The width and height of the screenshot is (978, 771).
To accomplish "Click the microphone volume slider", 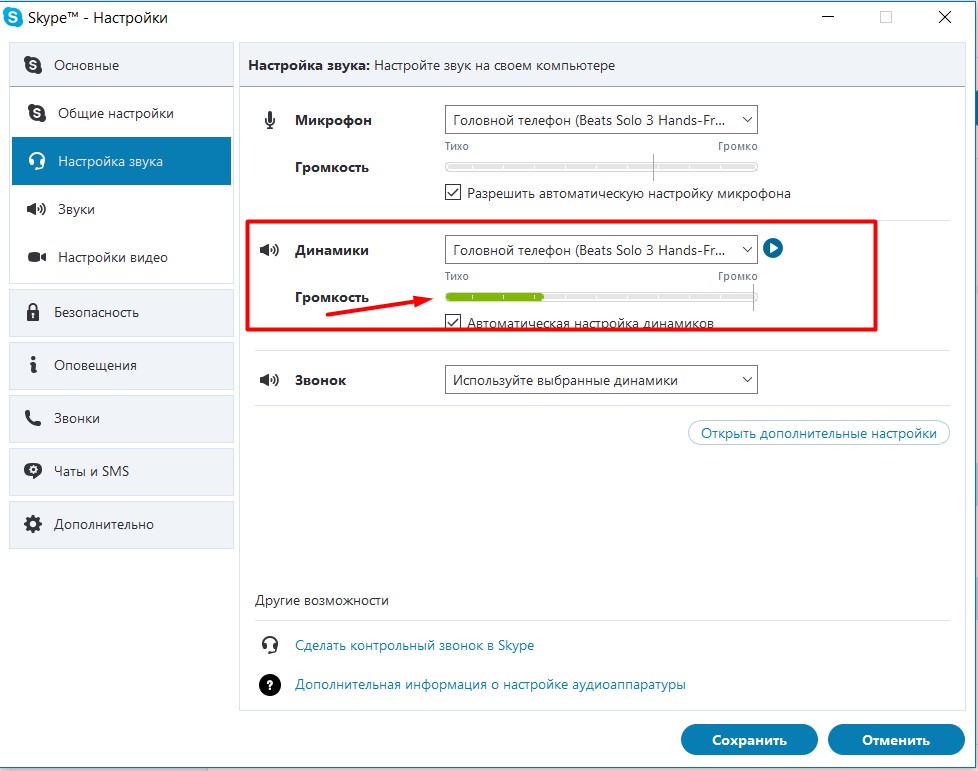I will (601, 167).
